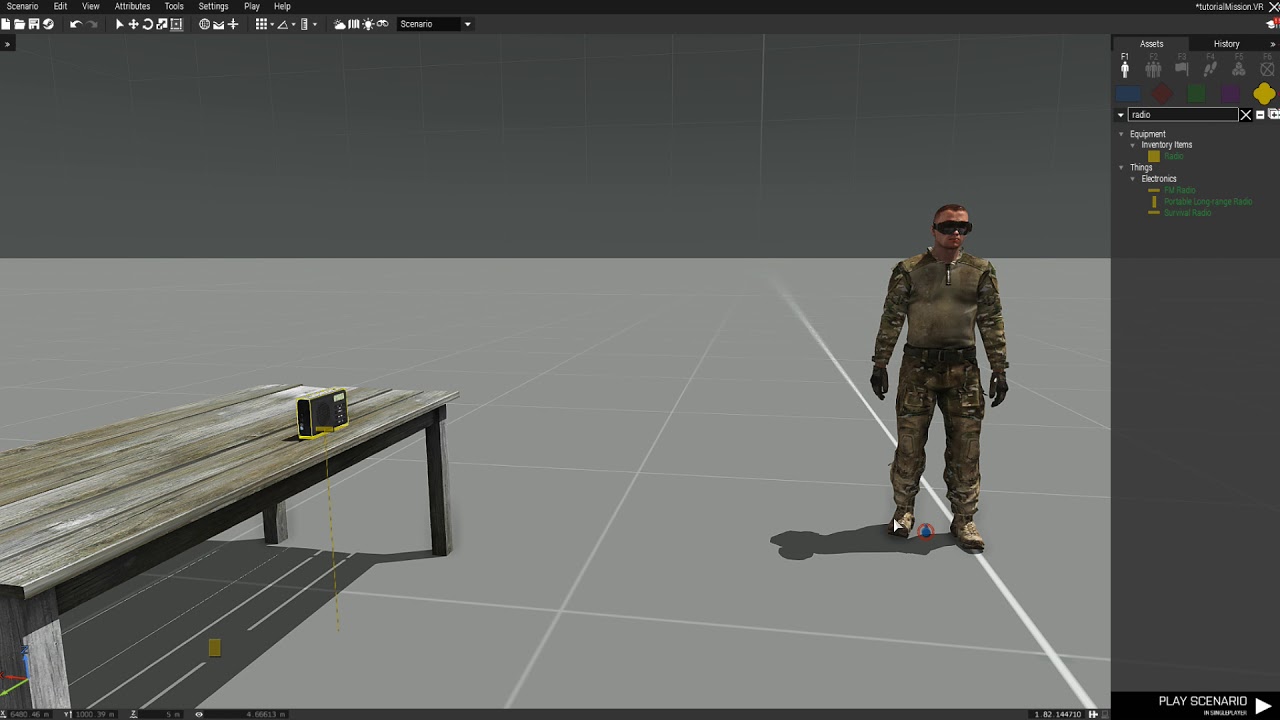Screen dimensions: 1280x720
Task: Redo the last undone action
Action: tap(92, 24)
